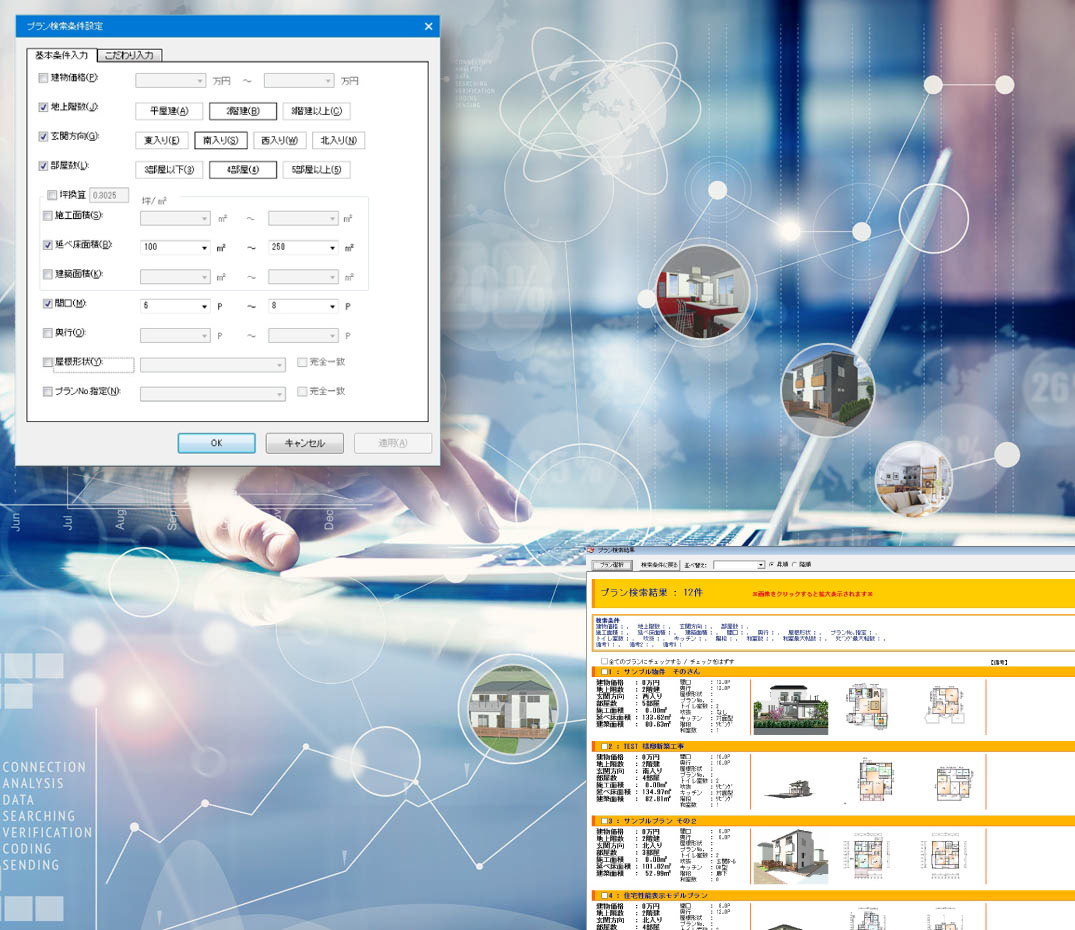The width and height of the screenshot is (1075, 930).
Task: Enlarge plan 1 second floor plan thumbnail
Action: (x=947, y=705)
